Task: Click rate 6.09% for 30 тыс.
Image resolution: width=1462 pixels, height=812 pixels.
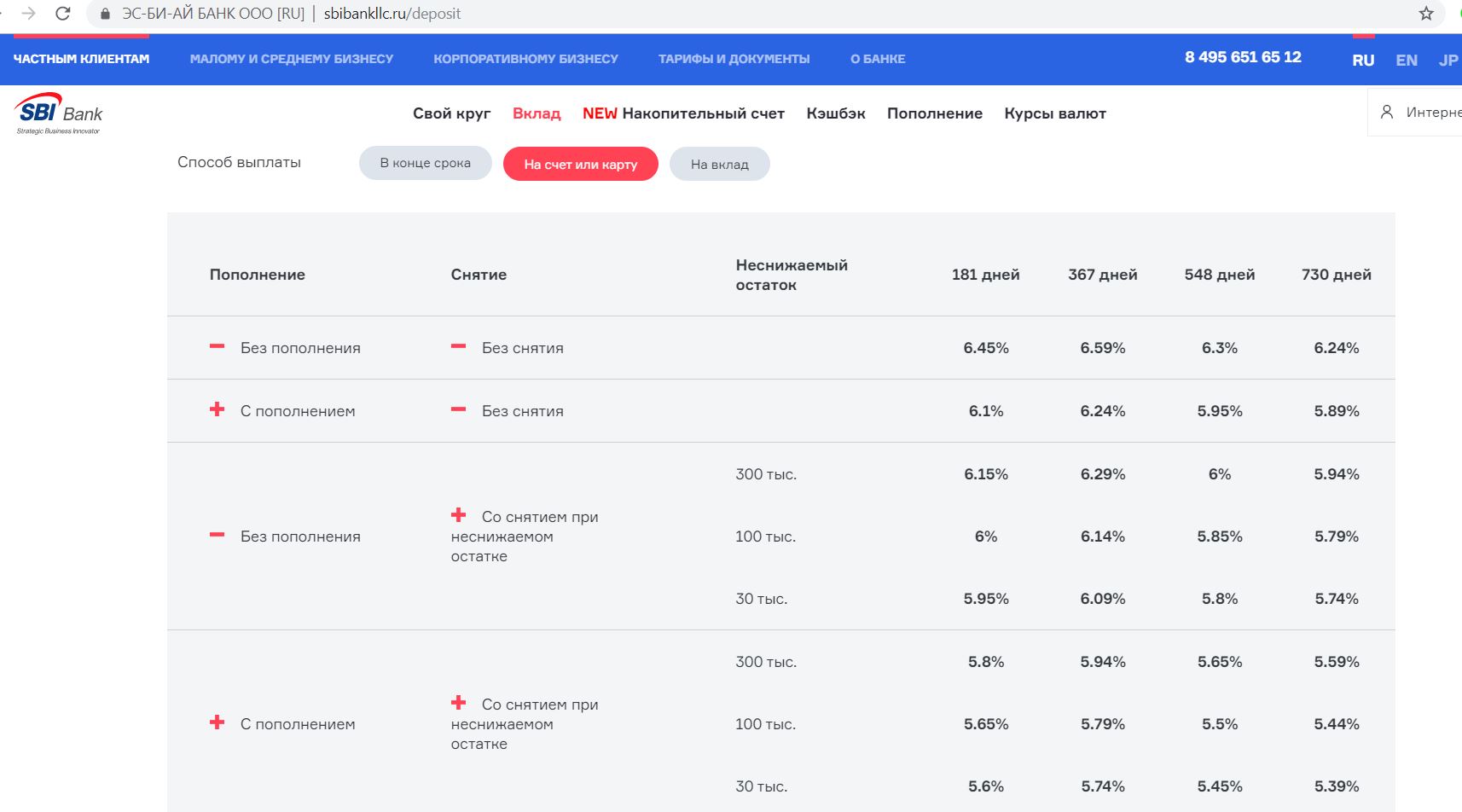Action: click(x=1103, y=599)
